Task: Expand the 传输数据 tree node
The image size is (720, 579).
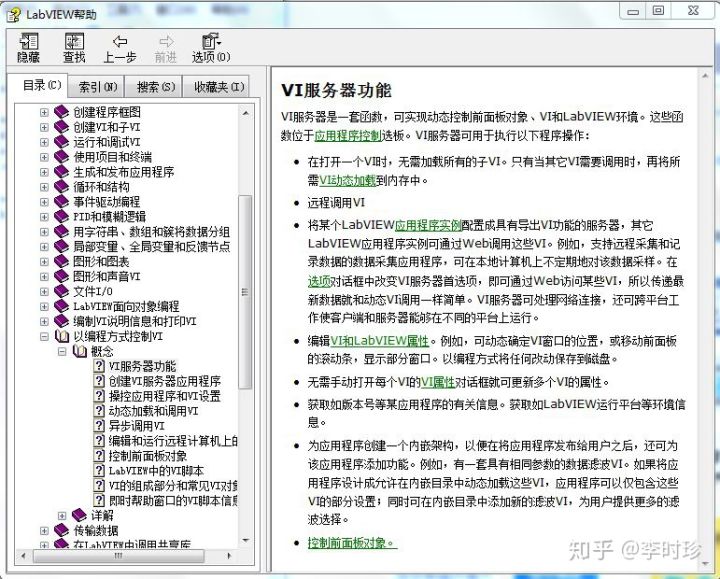Action: pos(44,531)
